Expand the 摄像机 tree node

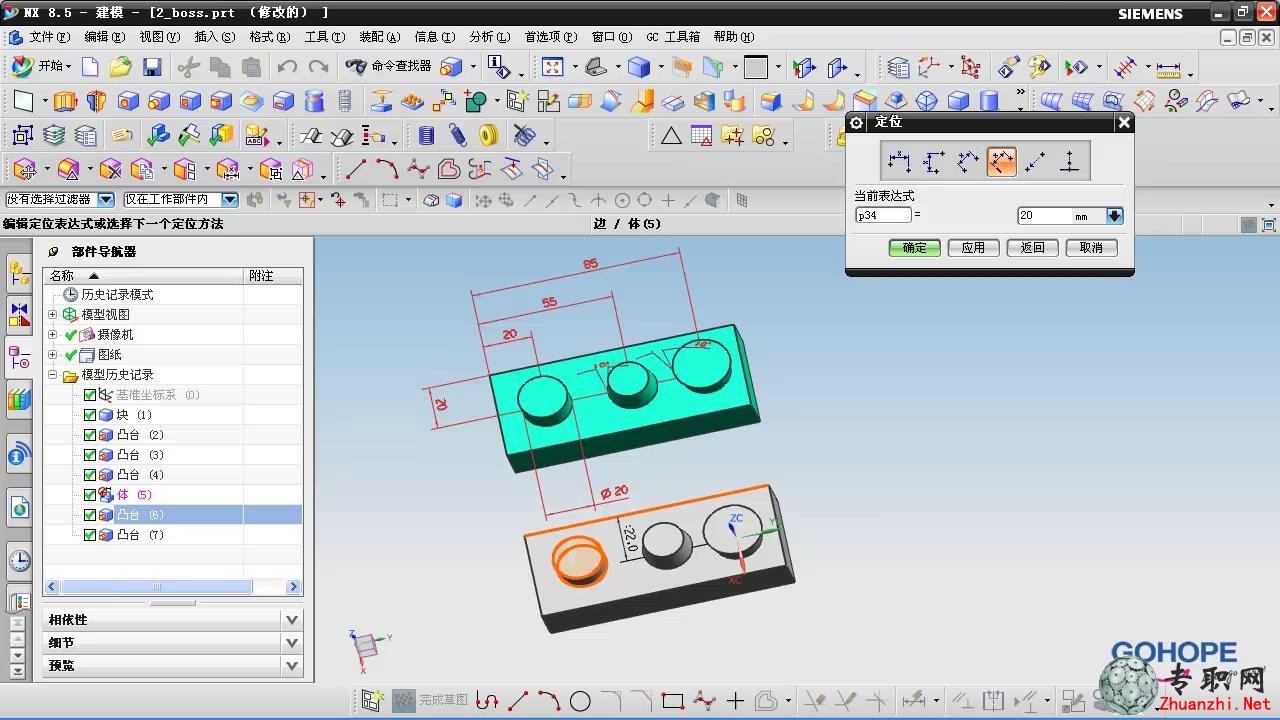pyautogui.click(x=53, y=335)
